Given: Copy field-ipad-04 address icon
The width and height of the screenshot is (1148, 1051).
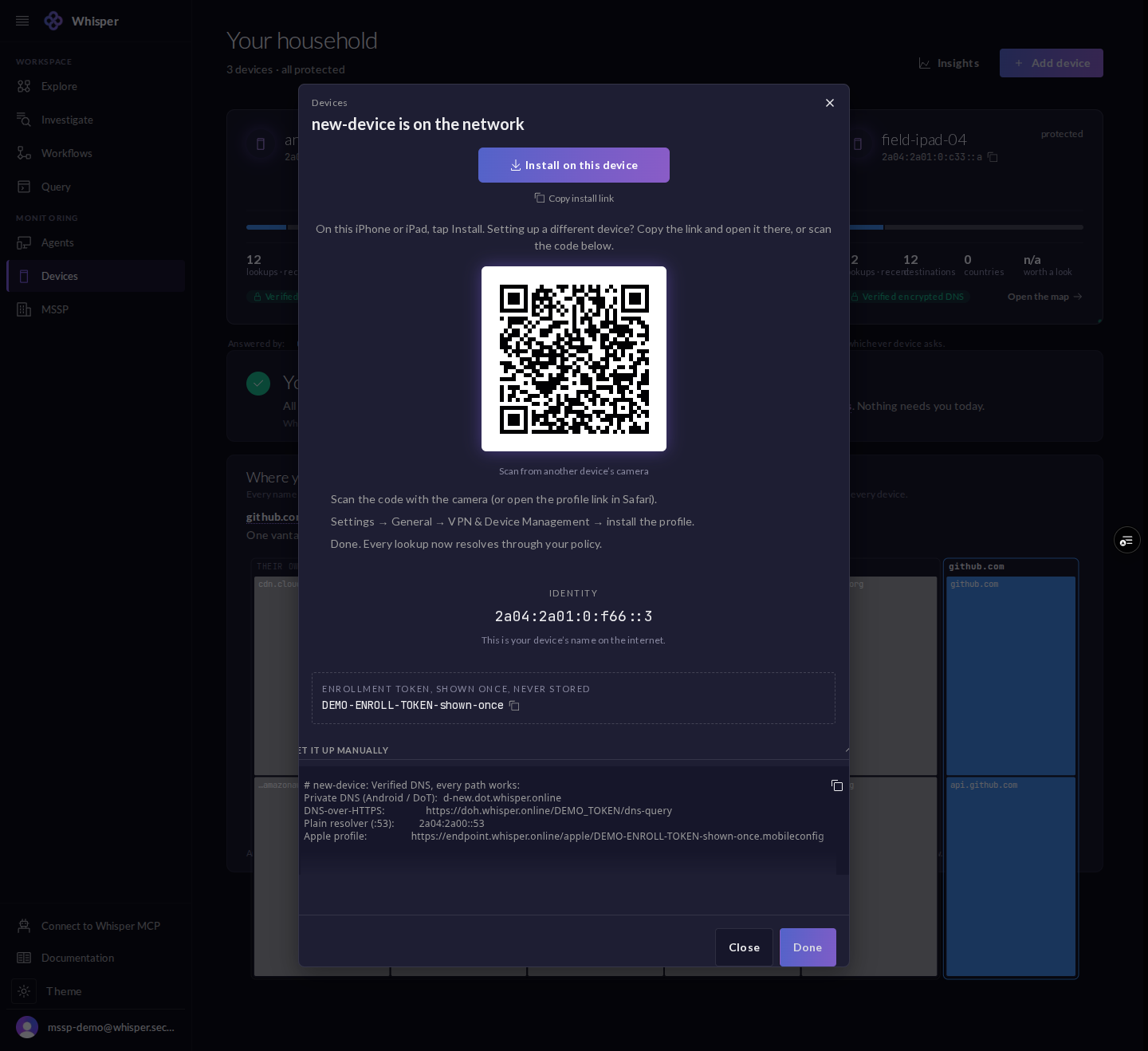Looking at the screenshot, I should 993,157.
